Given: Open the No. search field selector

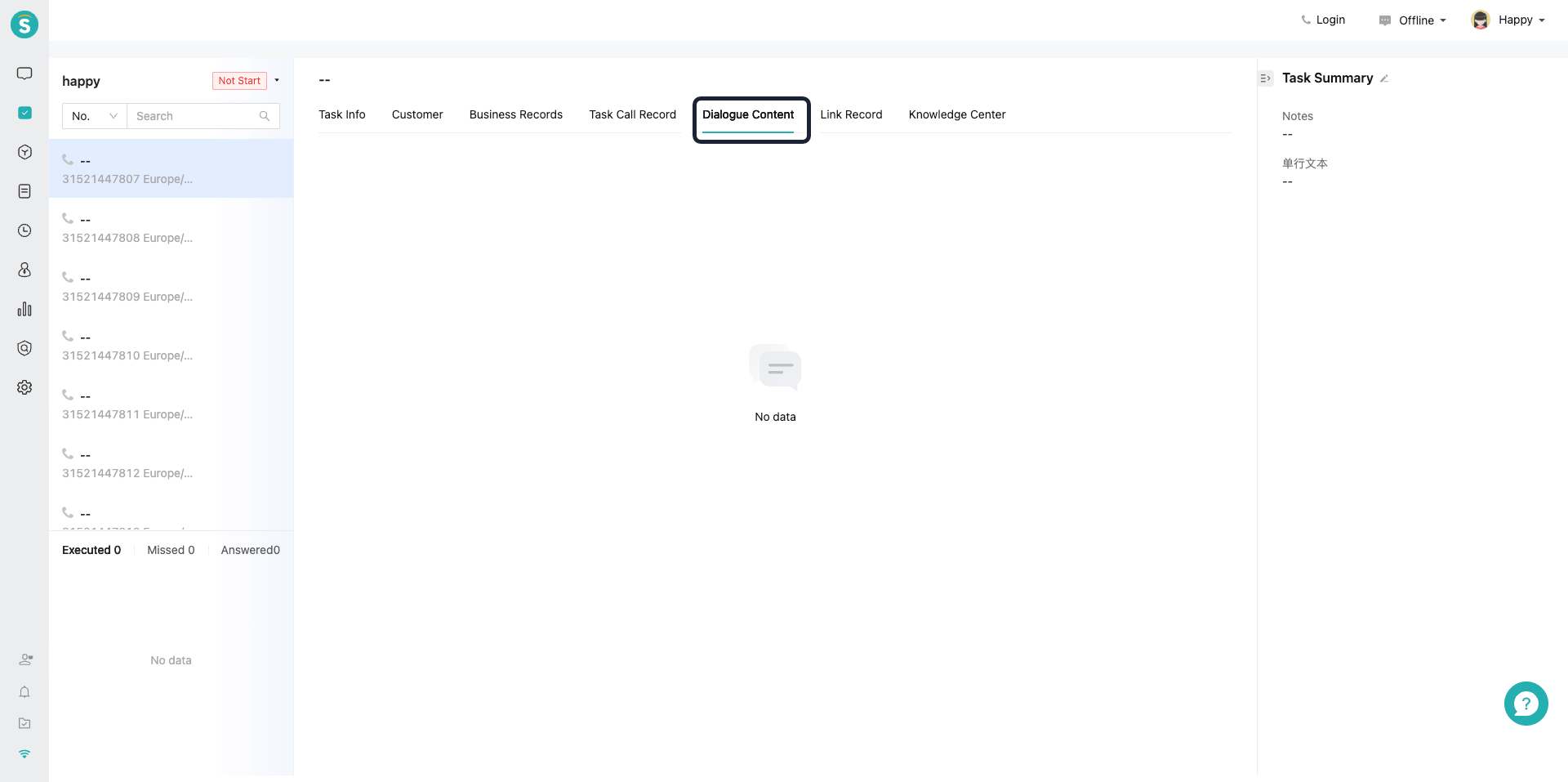Looking at the screenshot, I should [x=95, y=116].
